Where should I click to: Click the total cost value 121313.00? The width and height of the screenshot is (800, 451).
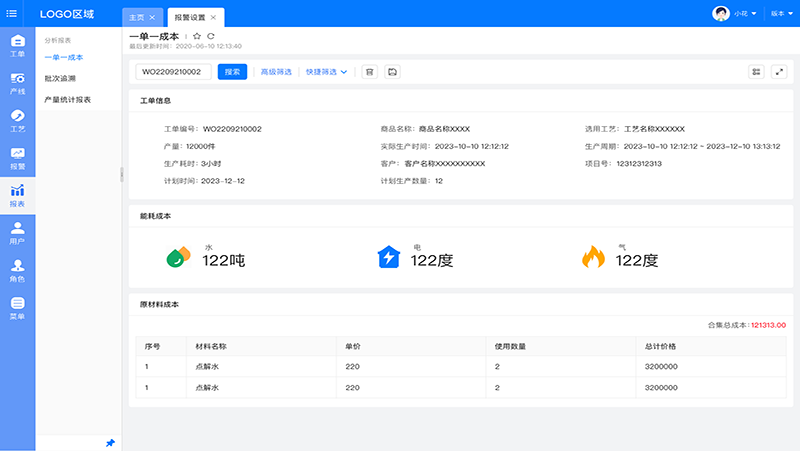[x=768, y=325]
